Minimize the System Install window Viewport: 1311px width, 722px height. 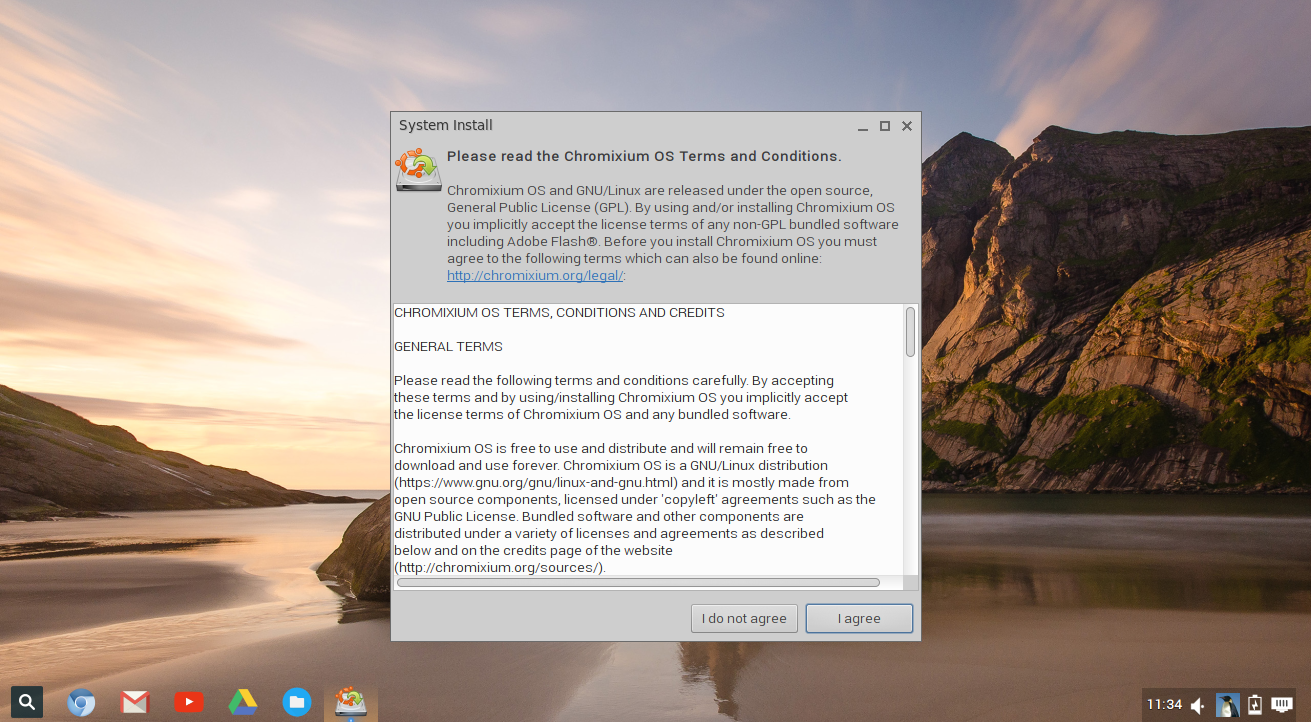point(863,127)
